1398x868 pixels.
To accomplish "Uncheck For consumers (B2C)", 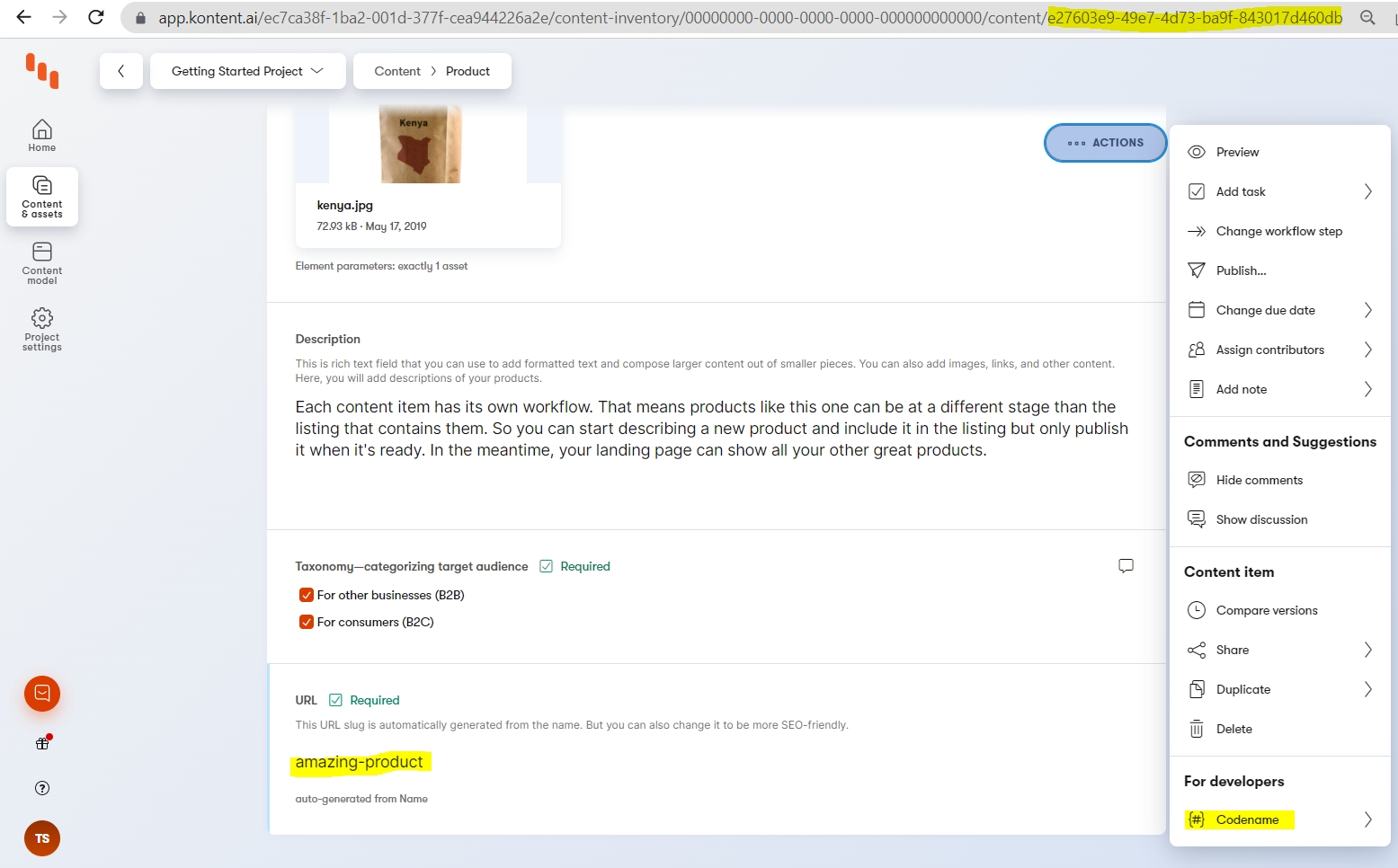I will click(307, 622).
